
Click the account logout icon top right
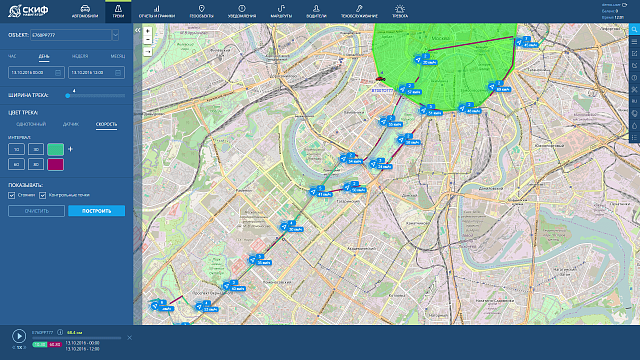[x=624, y=4]
